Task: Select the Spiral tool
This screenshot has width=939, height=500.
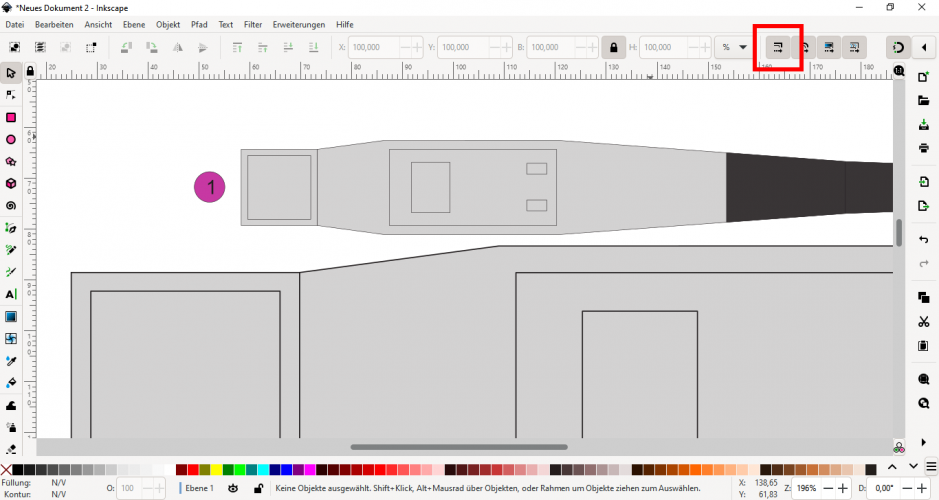Action: 11,206
